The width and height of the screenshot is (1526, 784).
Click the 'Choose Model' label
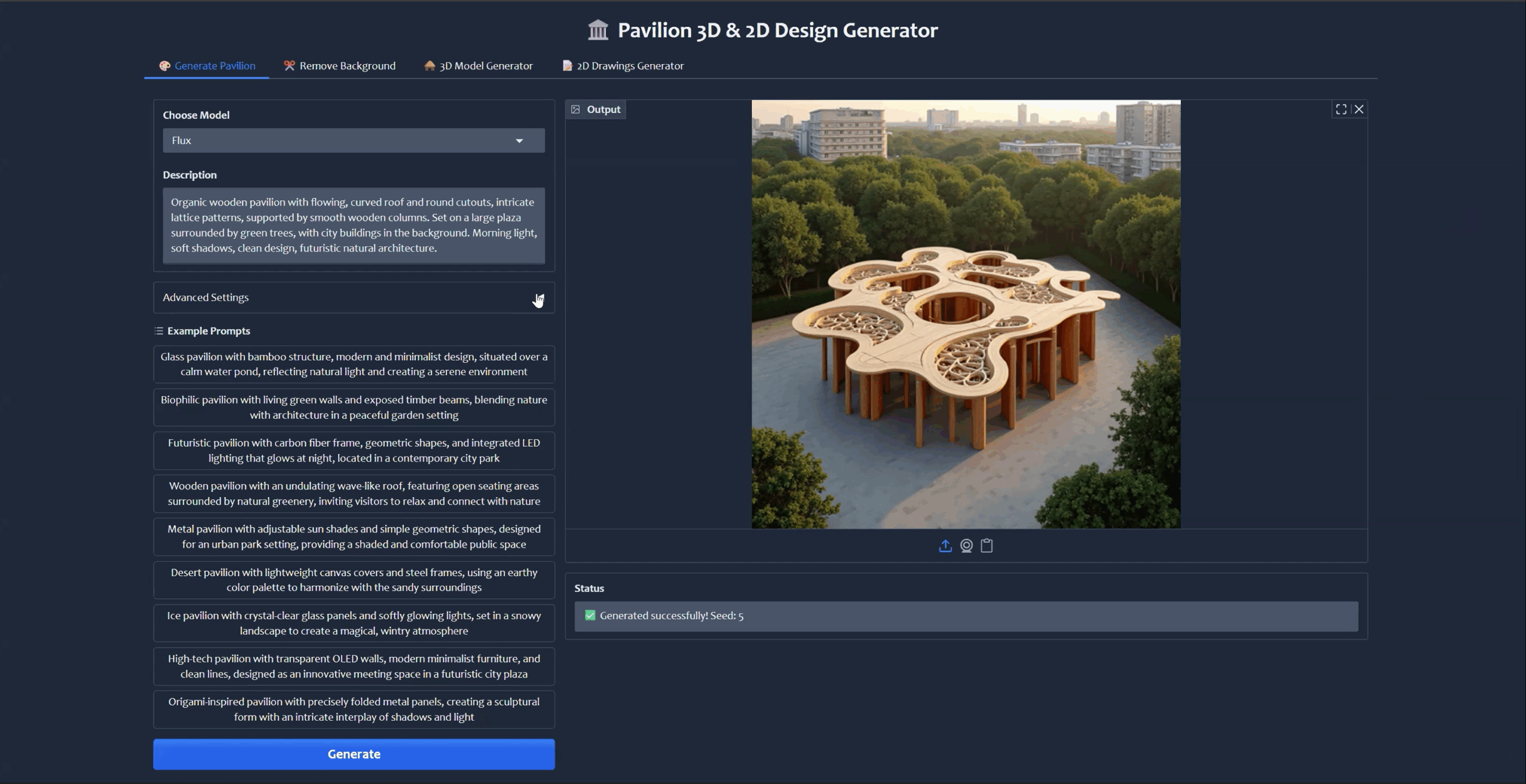tap(196, 115)
